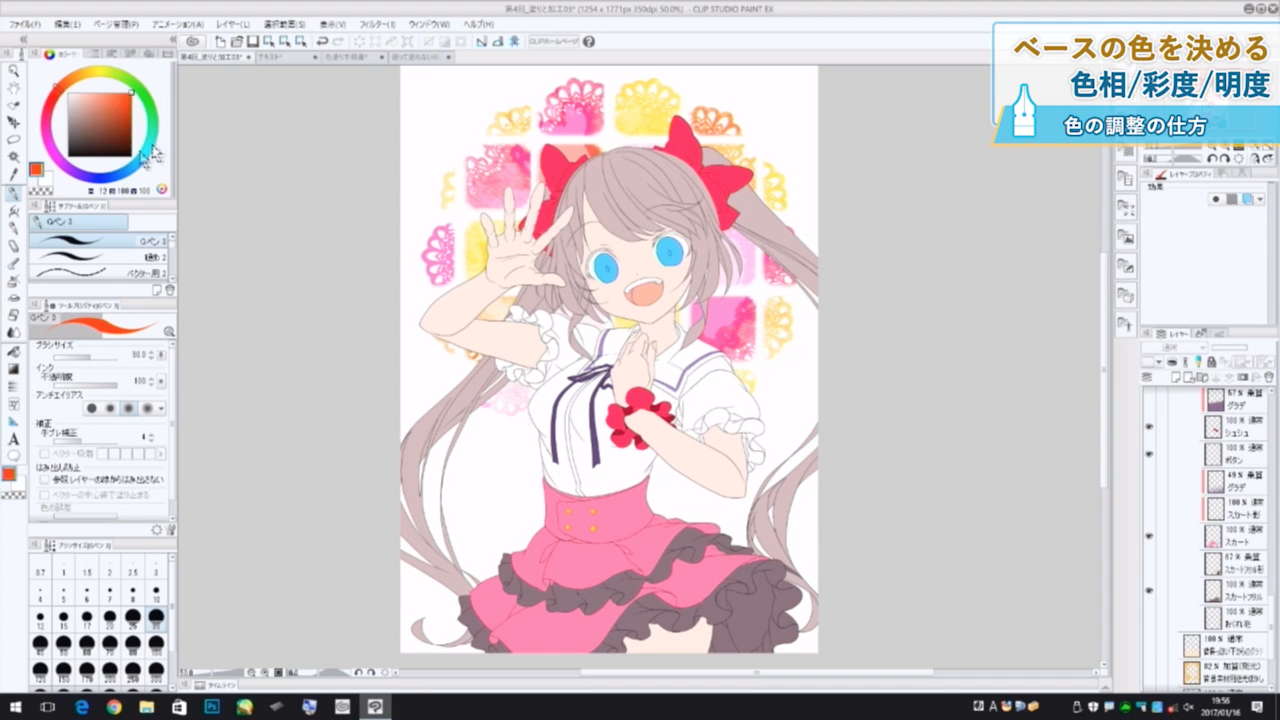Open File Explorer from the taskbar
Image resolution: width=1280 pixels, height=720 pixels.
pyautogui.click(x=147, y=706)
